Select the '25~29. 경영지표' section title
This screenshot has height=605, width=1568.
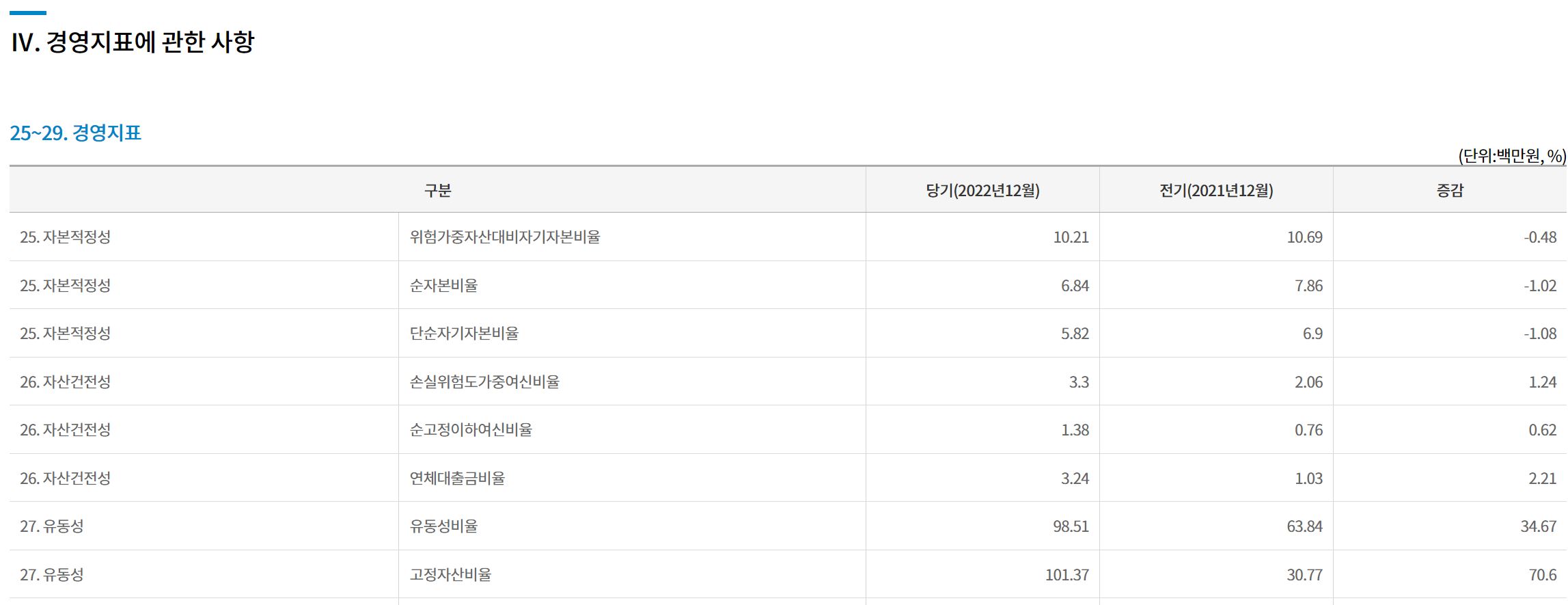76,133
